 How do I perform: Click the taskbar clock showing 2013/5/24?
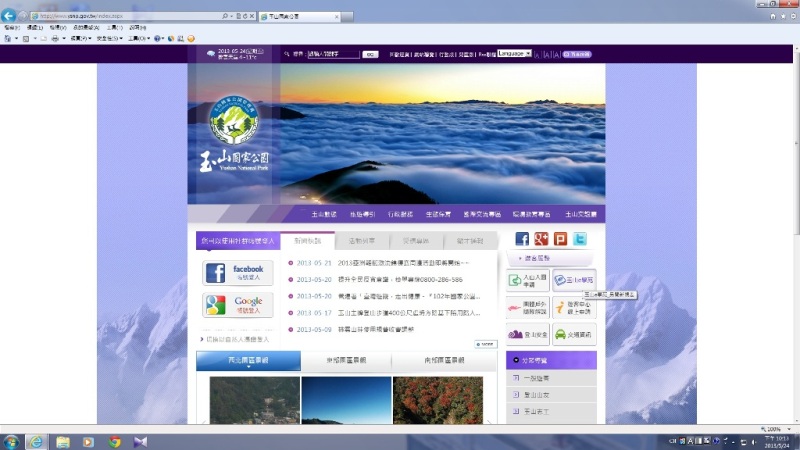777,442
